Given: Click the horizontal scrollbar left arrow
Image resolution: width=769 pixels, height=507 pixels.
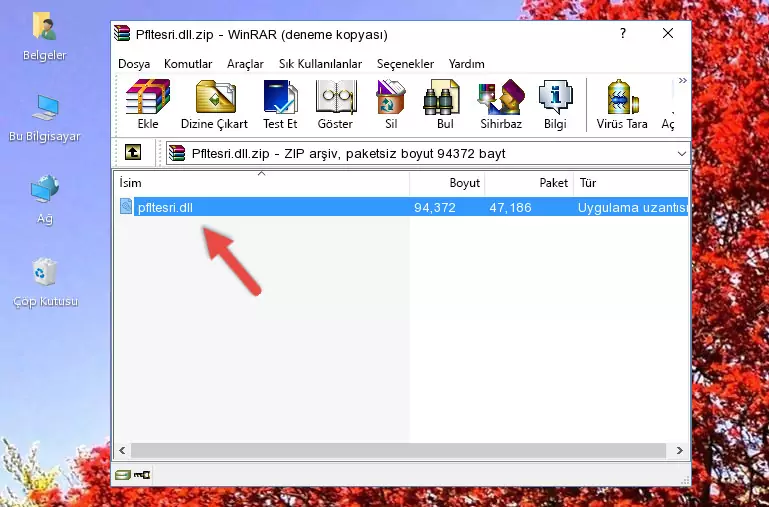Looking at the screenshot, I should (122, 450).
